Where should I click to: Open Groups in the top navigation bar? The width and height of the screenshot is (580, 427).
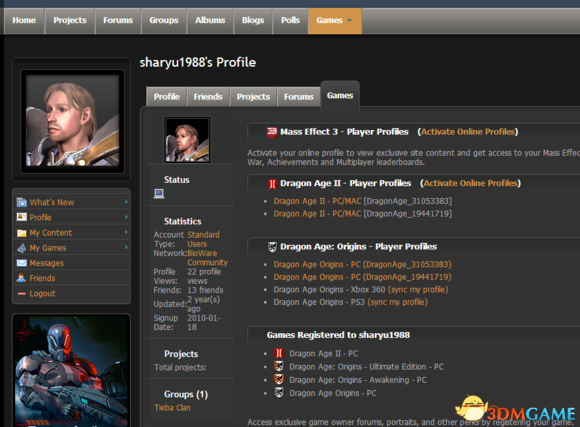(x=164, y=21)
